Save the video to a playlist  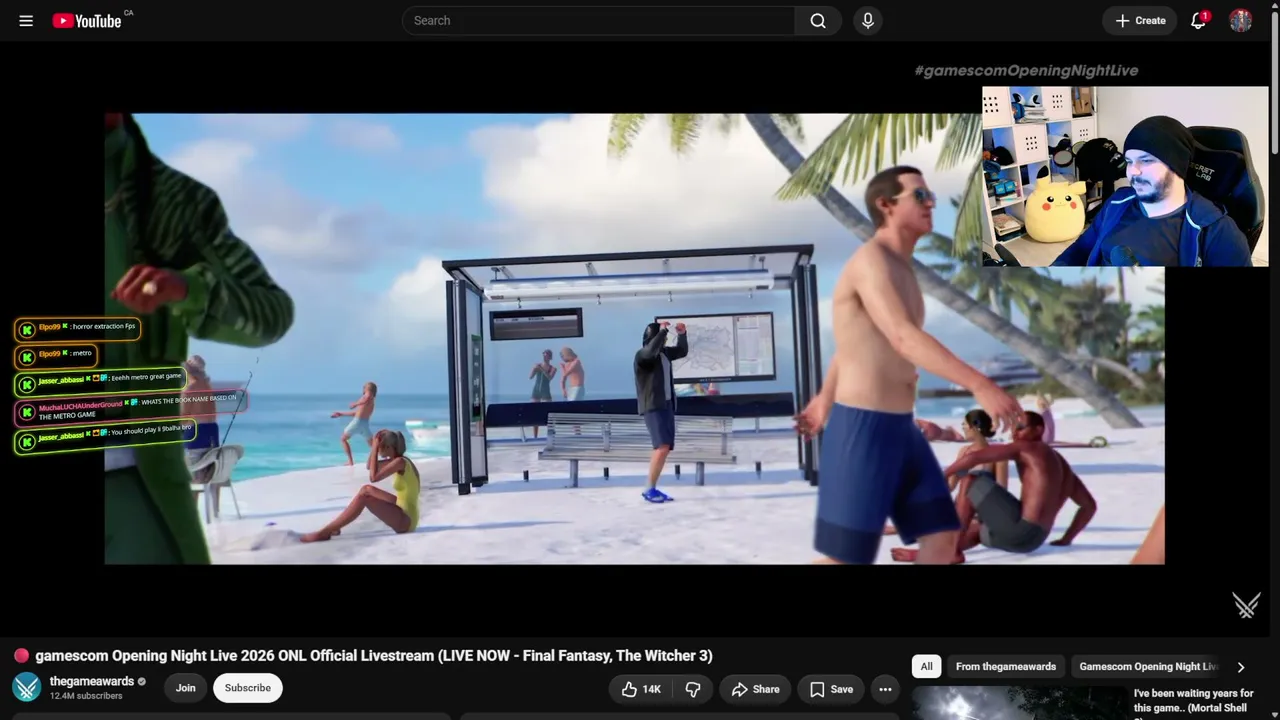(x=831, y=689)
